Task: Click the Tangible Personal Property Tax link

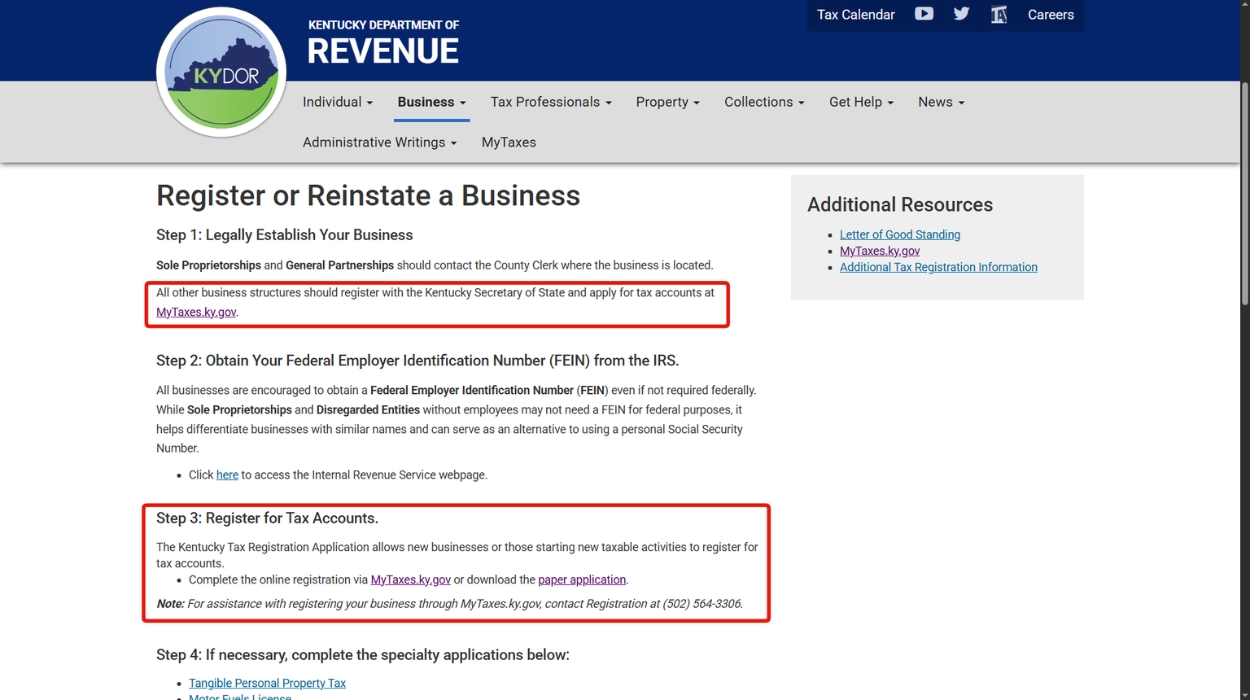Action: point(267,682)
